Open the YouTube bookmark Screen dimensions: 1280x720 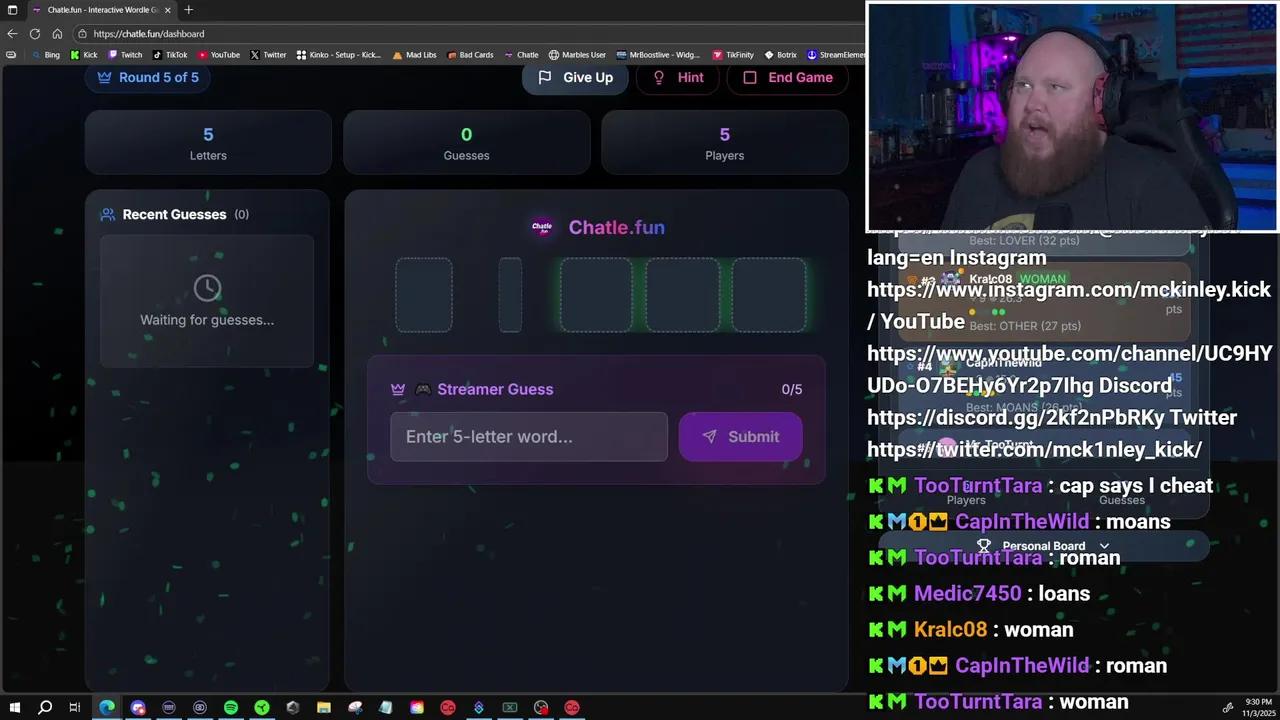tap(219, 55)
